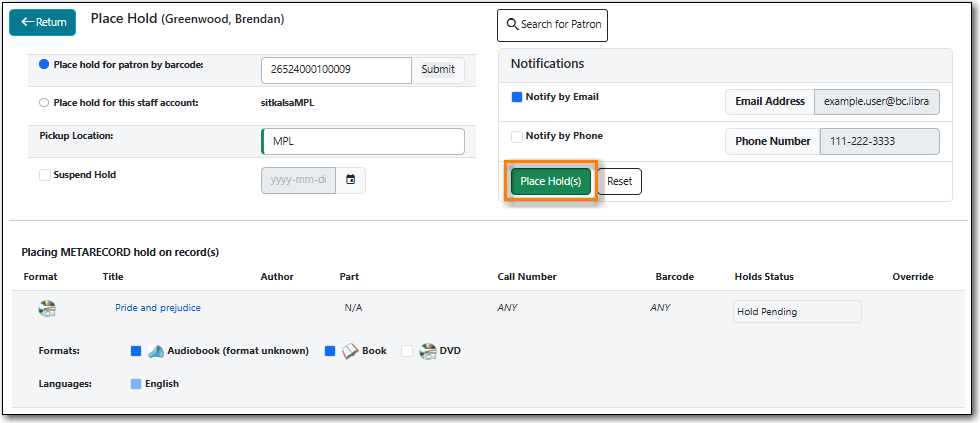Click the Phone Number field
Image resolution: width=980 pixels, height=423 pixels.
[x=879, y=141]
